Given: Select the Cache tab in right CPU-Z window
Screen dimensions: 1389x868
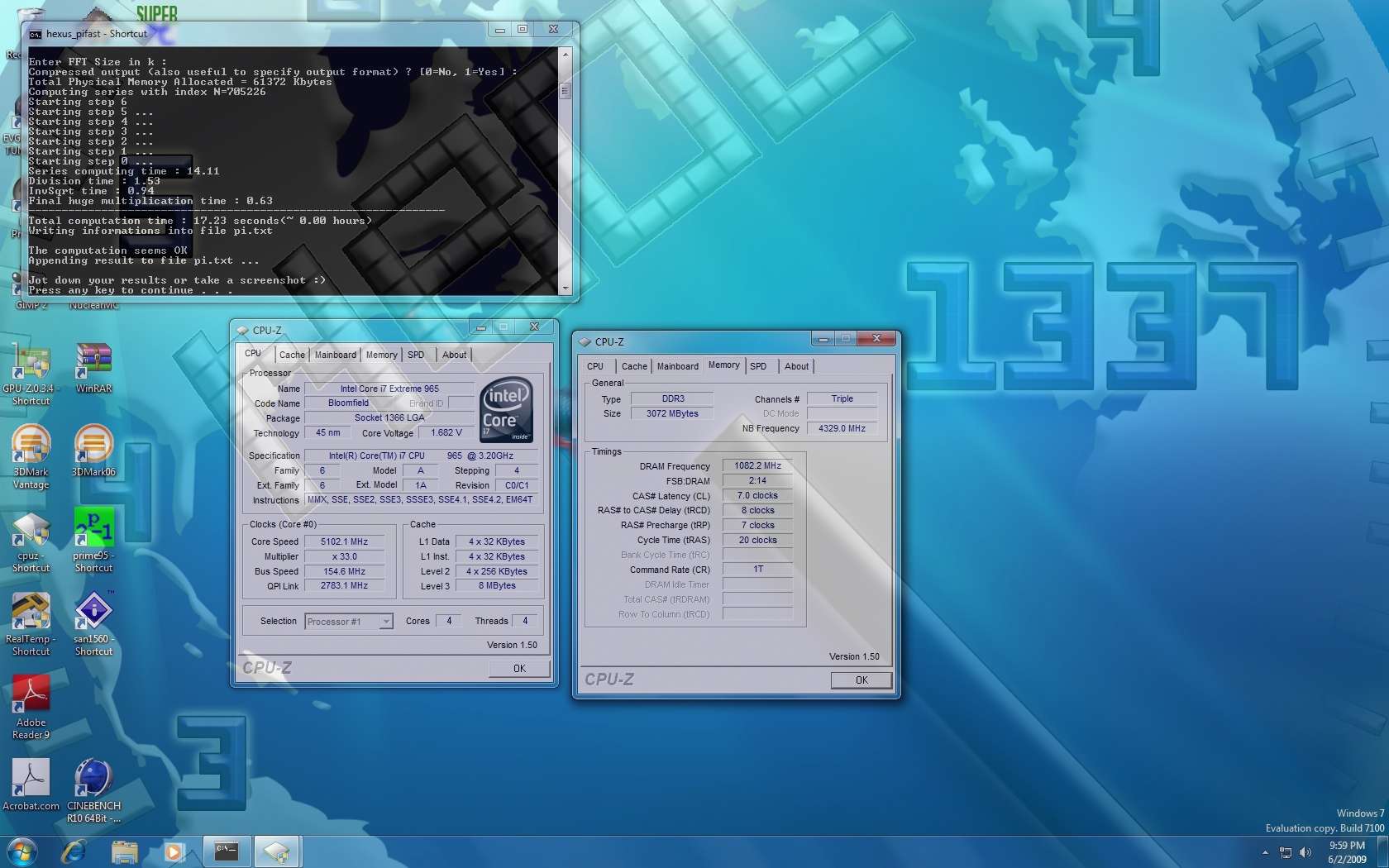Looking at the screenshot, I should pyautogui.click(x=635, y=366).
